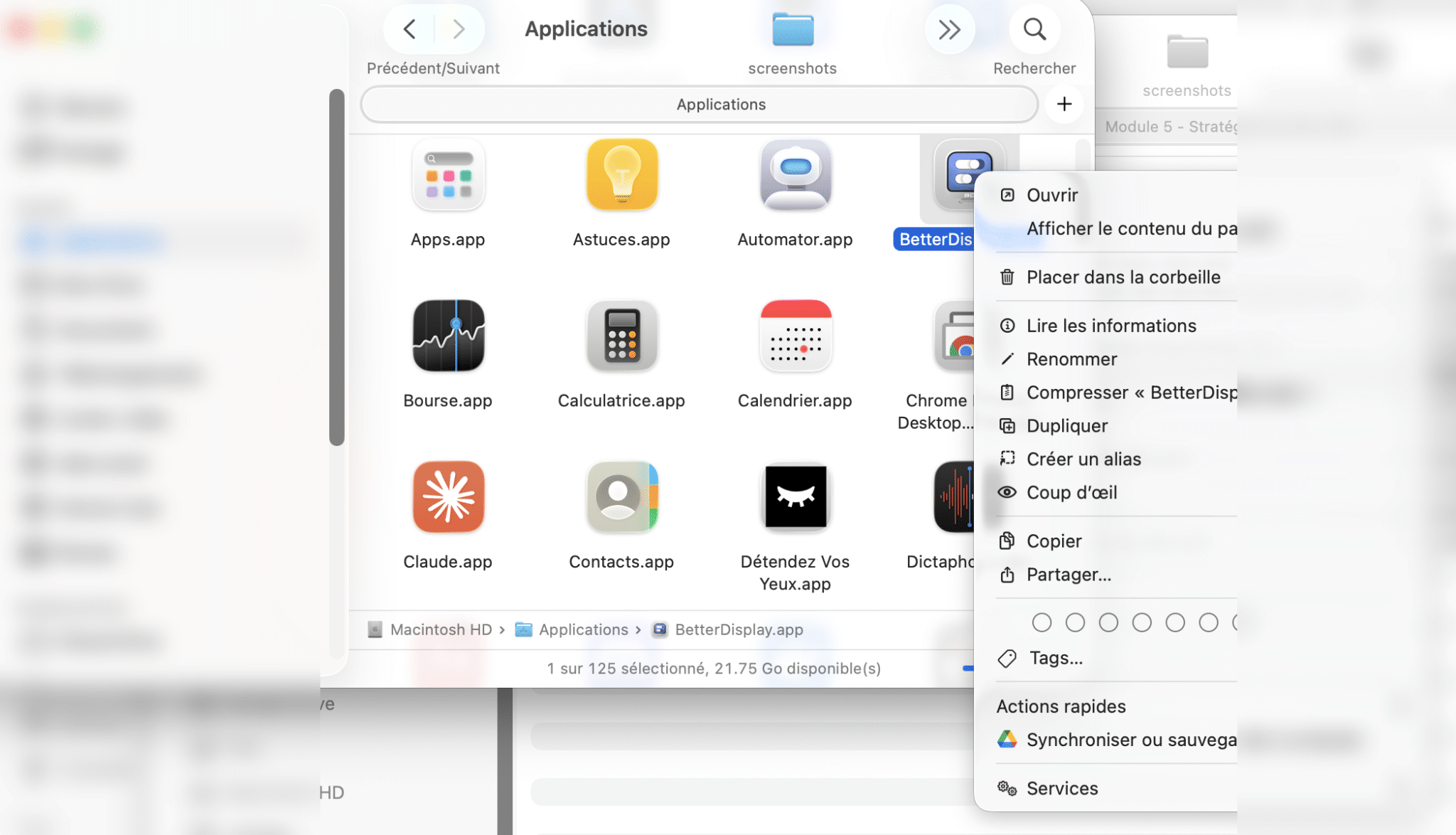Click the Détendez Vos Yeux.app icon

pos(795,496)
